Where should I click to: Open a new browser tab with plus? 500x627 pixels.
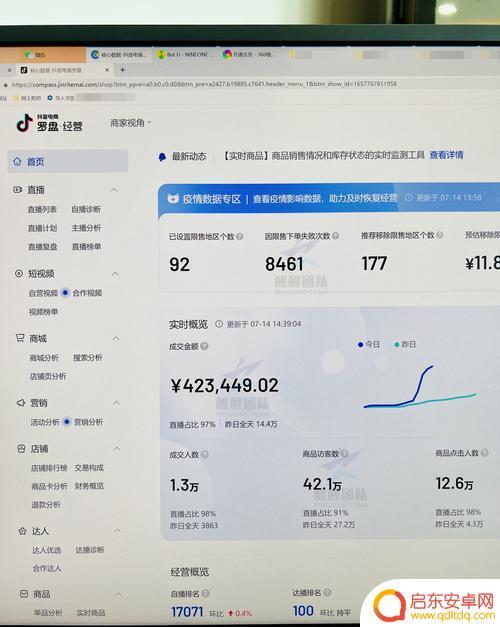(x=122, y=70)
